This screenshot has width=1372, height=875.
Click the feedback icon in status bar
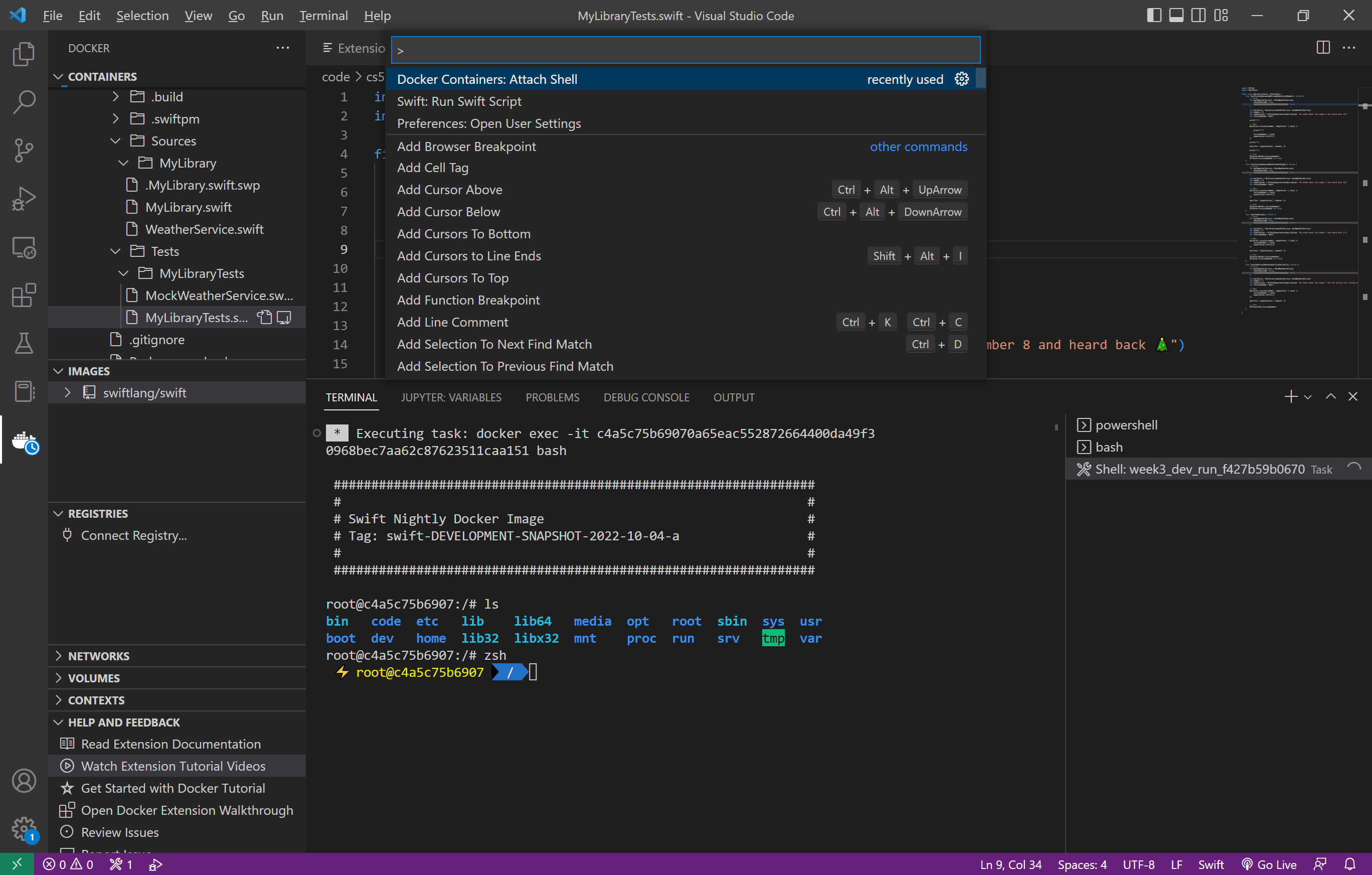pyautogui.click(x=1320, y=864)
